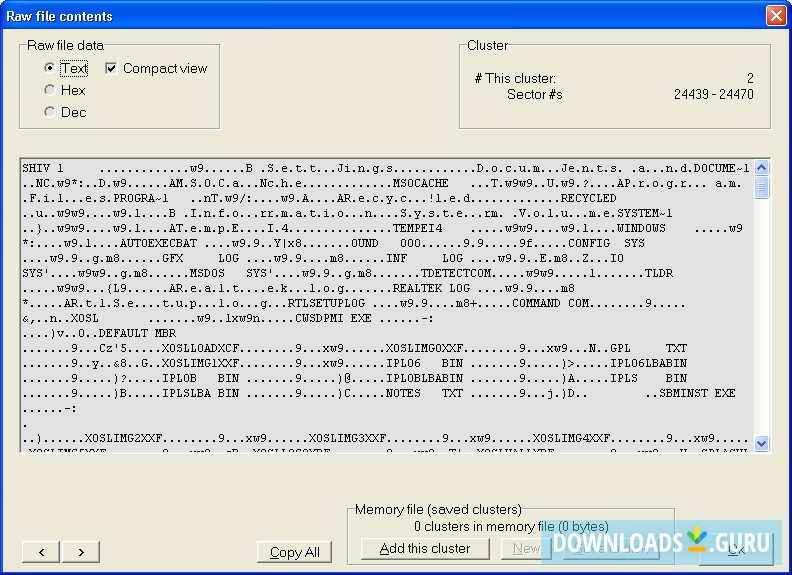Click the 'NOTES TXT' text entry
Image resolution: width=792 pixels, height=575 pixels.
[424, 393]
